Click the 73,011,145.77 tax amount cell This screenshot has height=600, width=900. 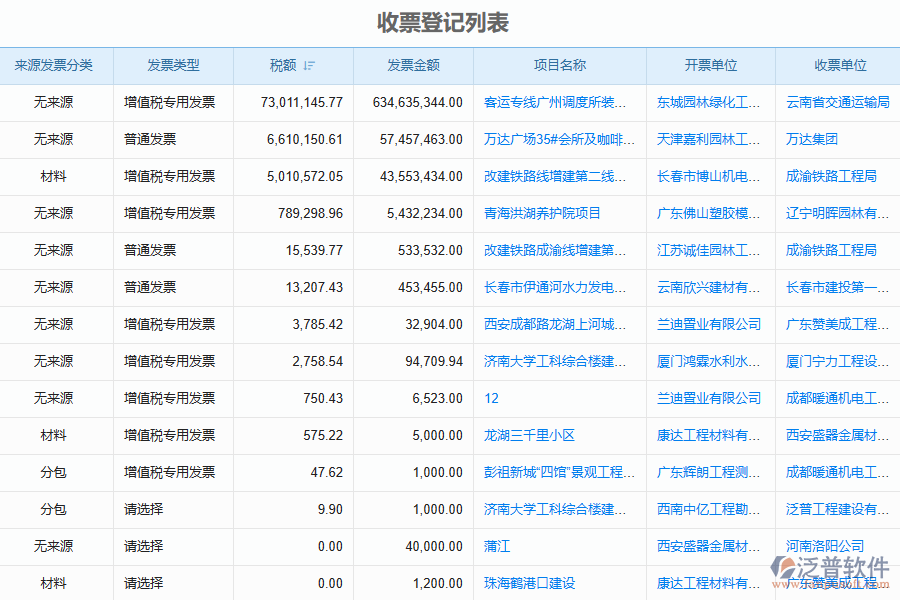pyautogui.click(x=301, y=102)
